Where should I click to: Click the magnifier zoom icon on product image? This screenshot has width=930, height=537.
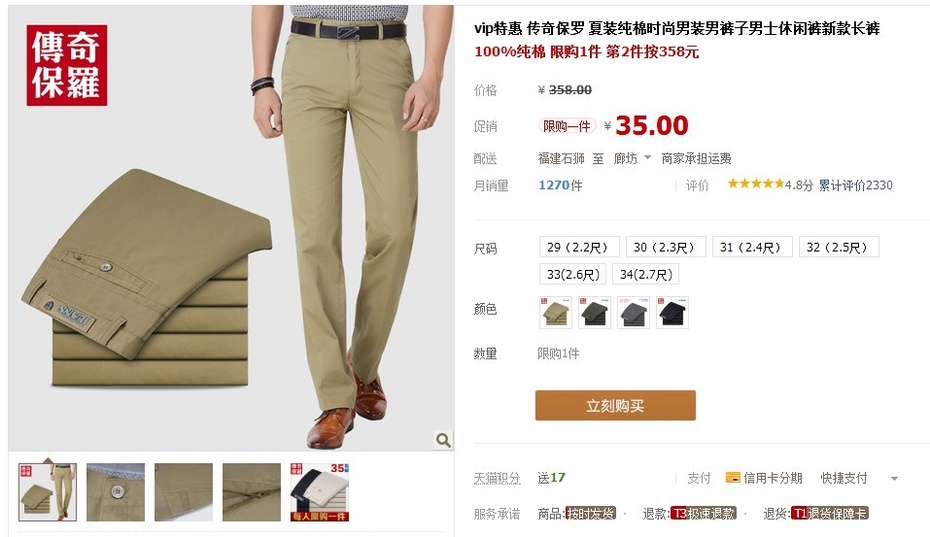tap(443, 440)
